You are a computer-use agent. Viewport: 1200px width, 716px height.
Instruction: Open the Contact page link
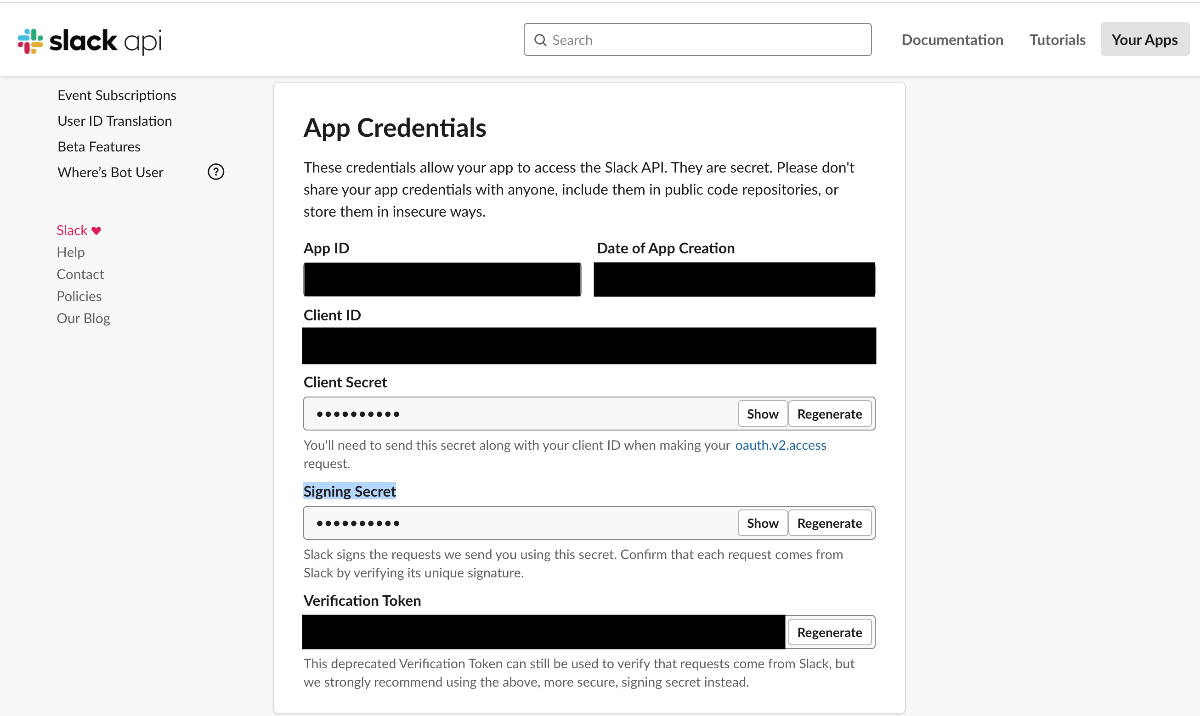click(x=81, y=274)
